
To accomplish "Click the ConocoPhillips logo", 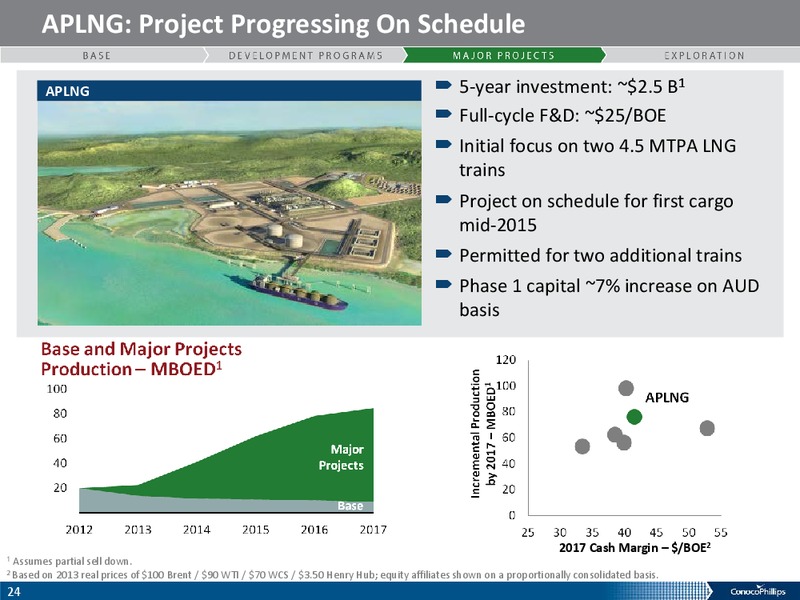I will [x=758, y=591].
